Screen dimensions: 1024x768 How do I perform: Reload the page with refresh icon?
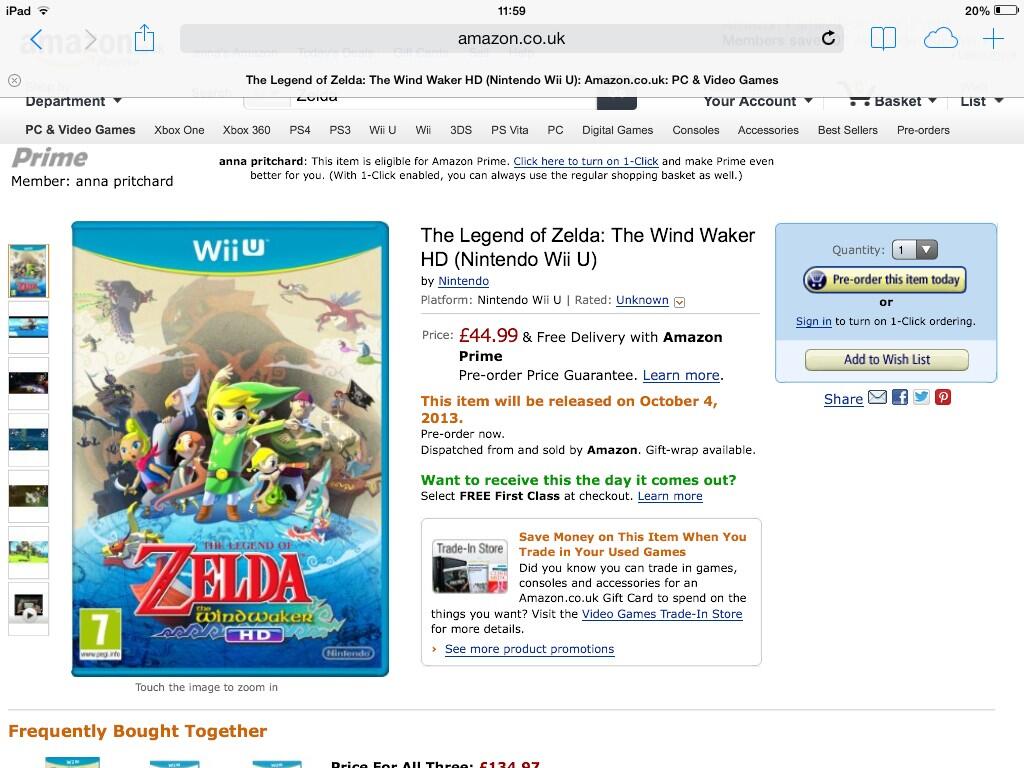pos(828,38)
